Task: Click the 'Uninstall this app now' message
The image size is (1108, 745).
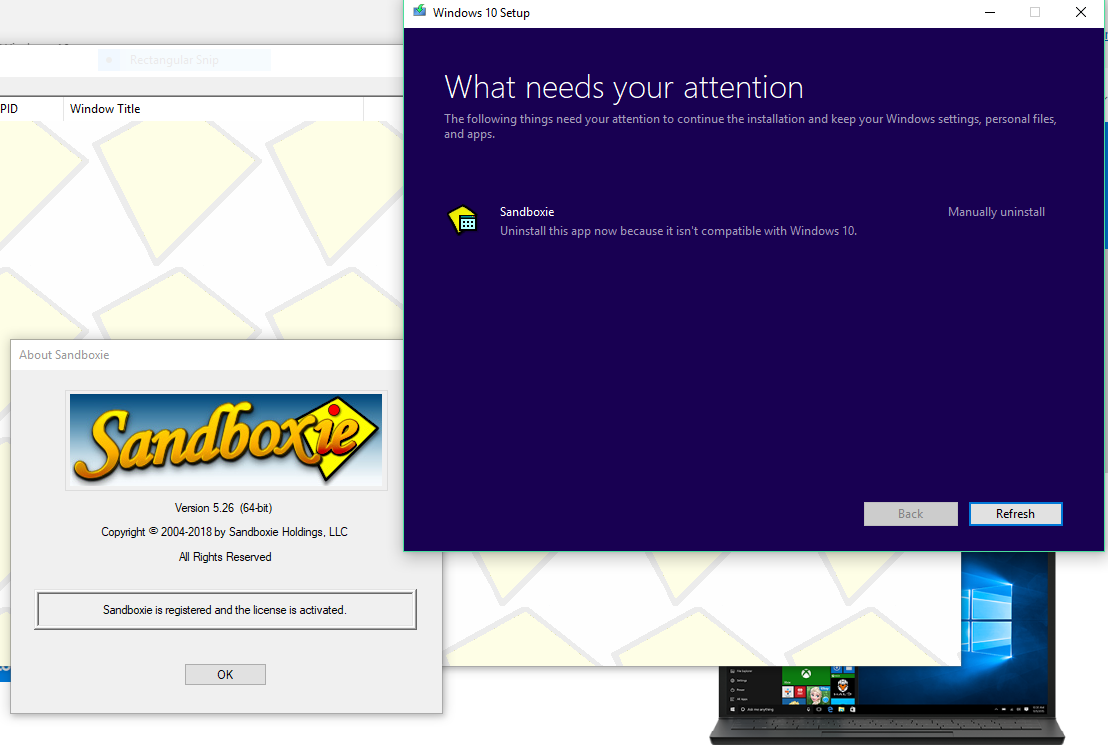Action: pos(678,231)
